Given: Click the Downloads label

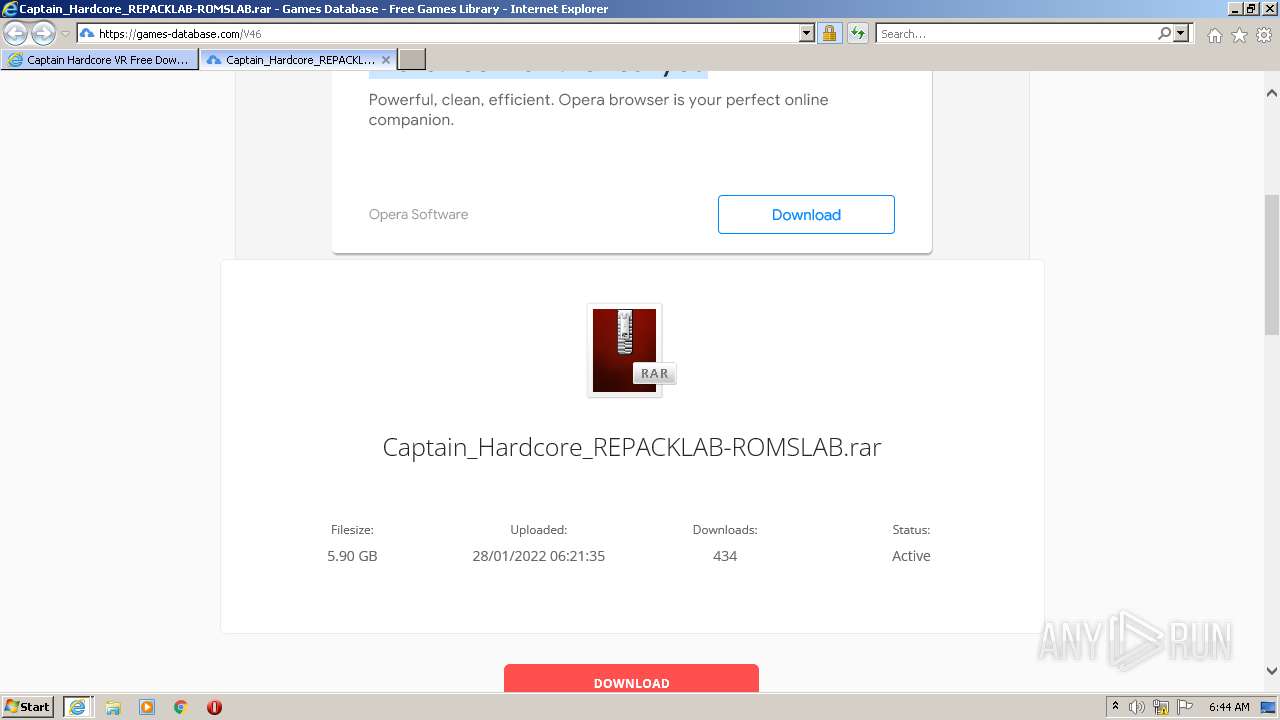Looking at the screenshot, I should [725, 530].
